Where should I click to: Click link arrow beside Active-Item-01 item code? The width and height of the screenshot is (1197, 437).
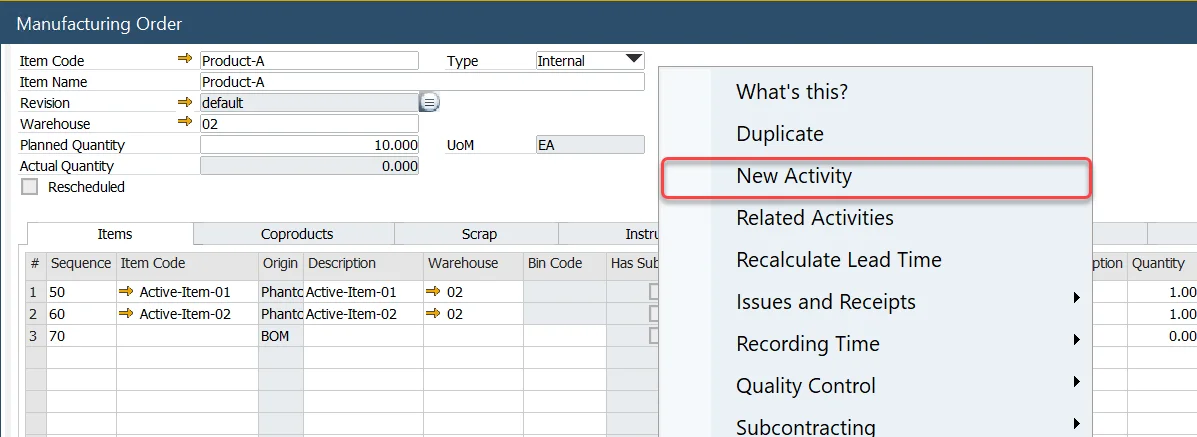pyautogui.click(x=126, y=292)
